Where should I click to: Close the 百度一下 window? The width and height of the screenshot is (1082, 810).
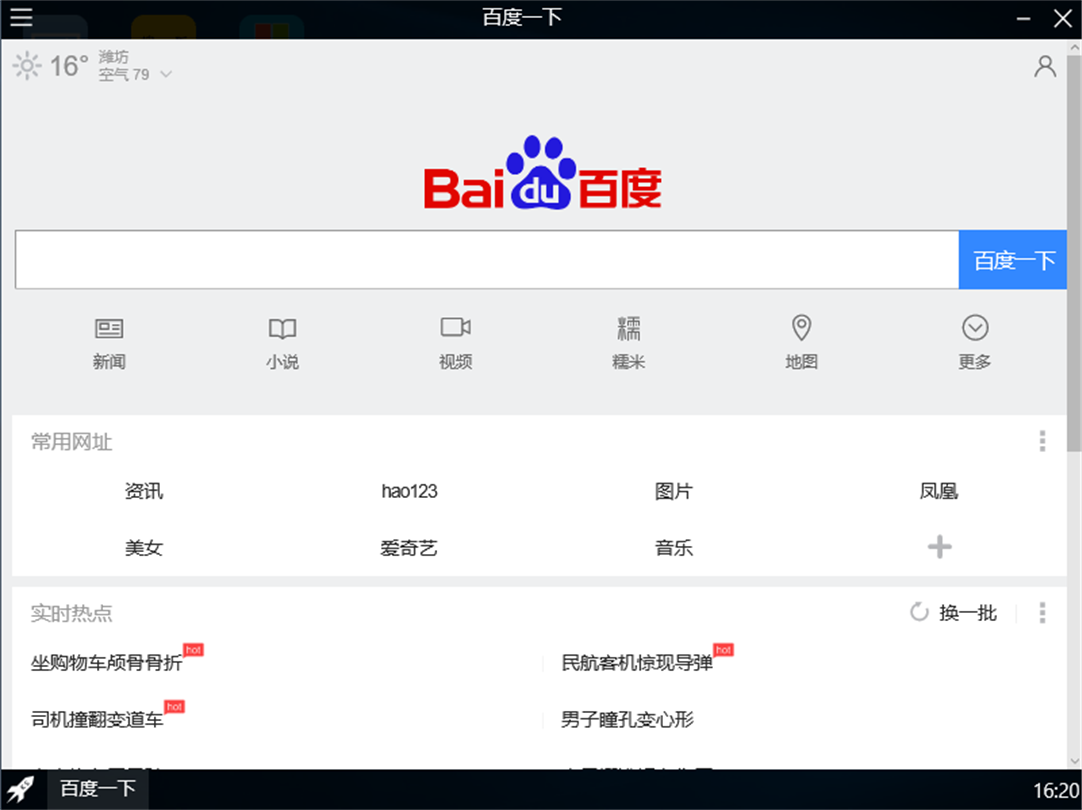(x=1063, y=19)
